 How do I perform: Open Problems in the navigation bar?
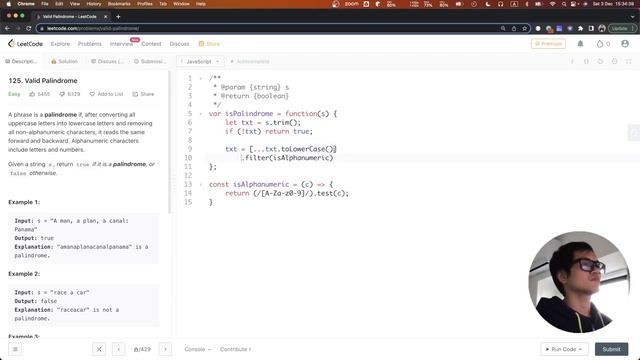[90, 44]
